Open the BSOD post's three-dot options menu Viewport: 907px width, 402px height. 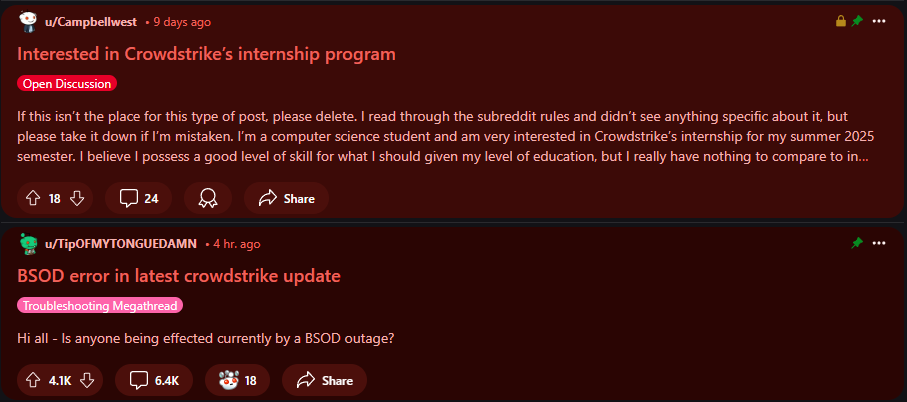[x=879, y=244]
